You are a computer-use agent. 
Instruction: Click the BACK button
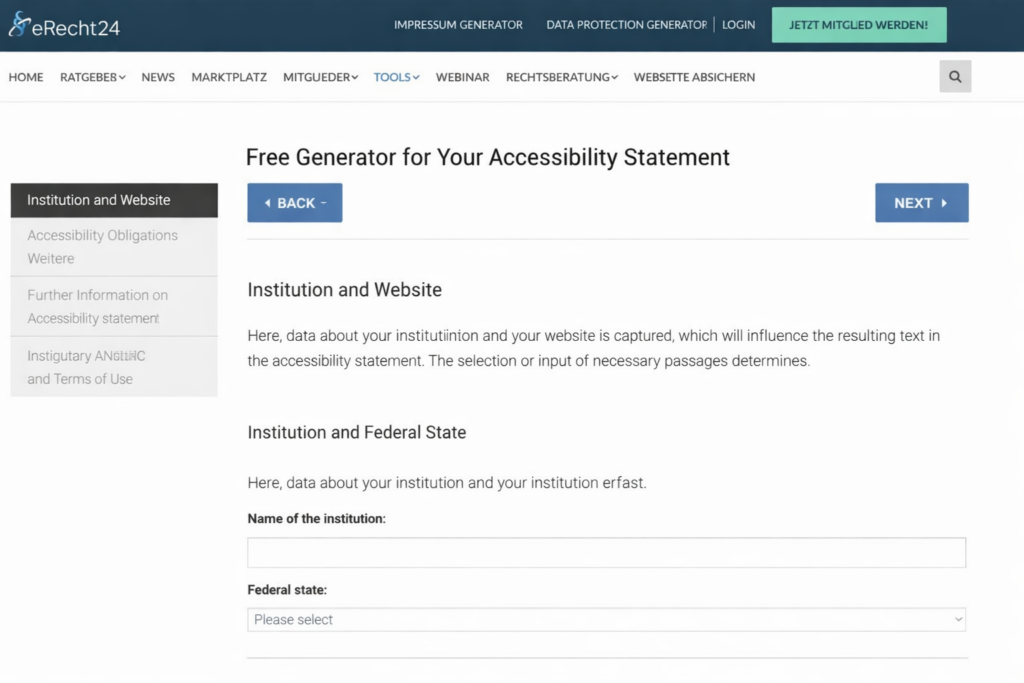[x=294, y=202]
